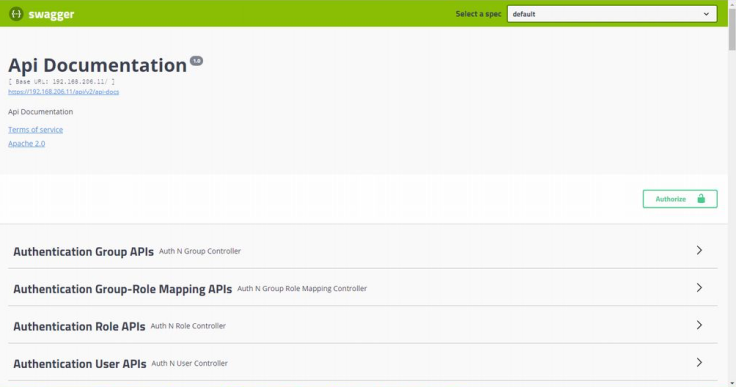
Task: Click the scrollbar down arrow
Action: tap(732, 383)
